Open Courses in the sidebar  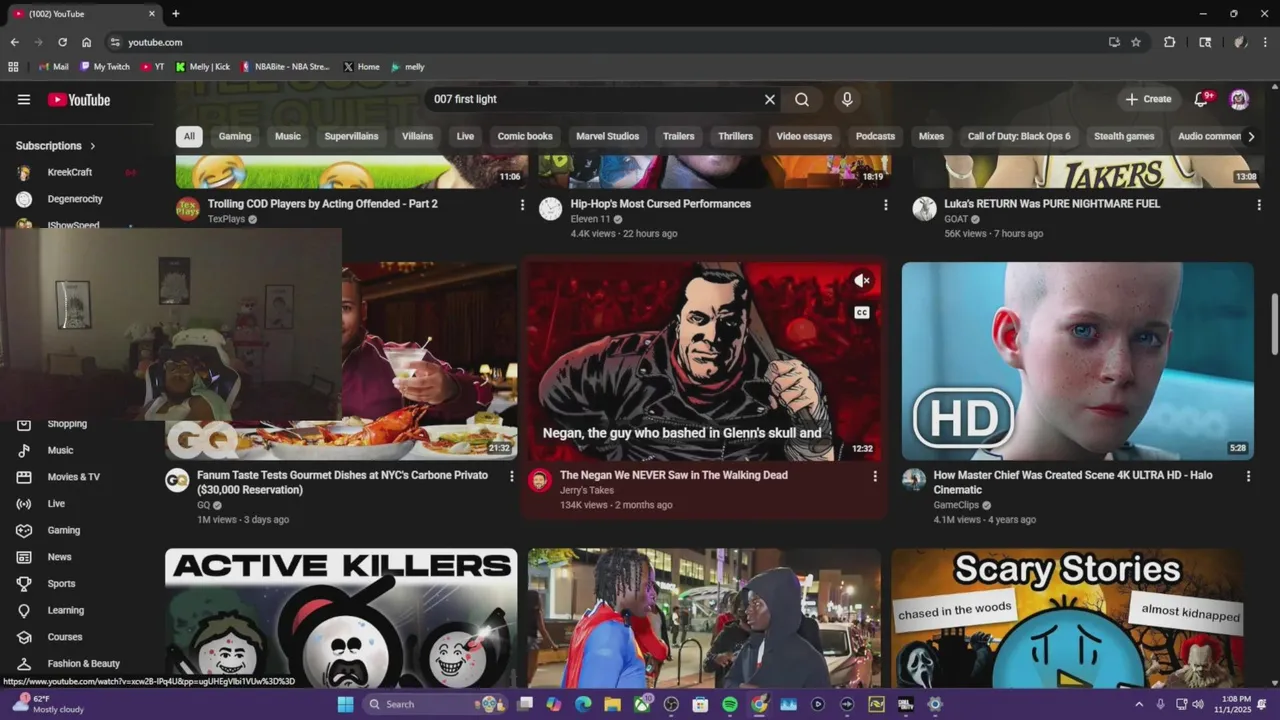tap(64, 637)
